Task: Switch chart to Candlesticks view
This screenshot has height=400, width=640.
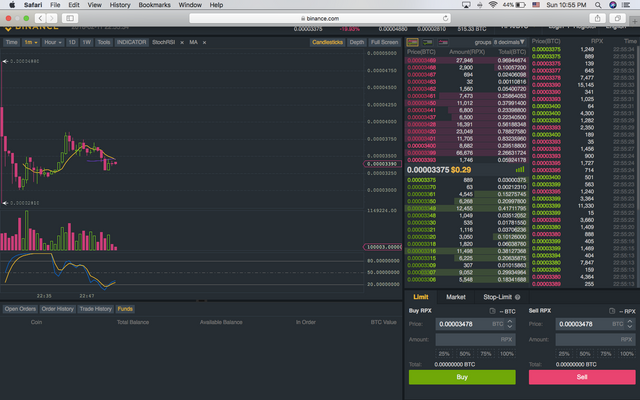Action: 327,42
